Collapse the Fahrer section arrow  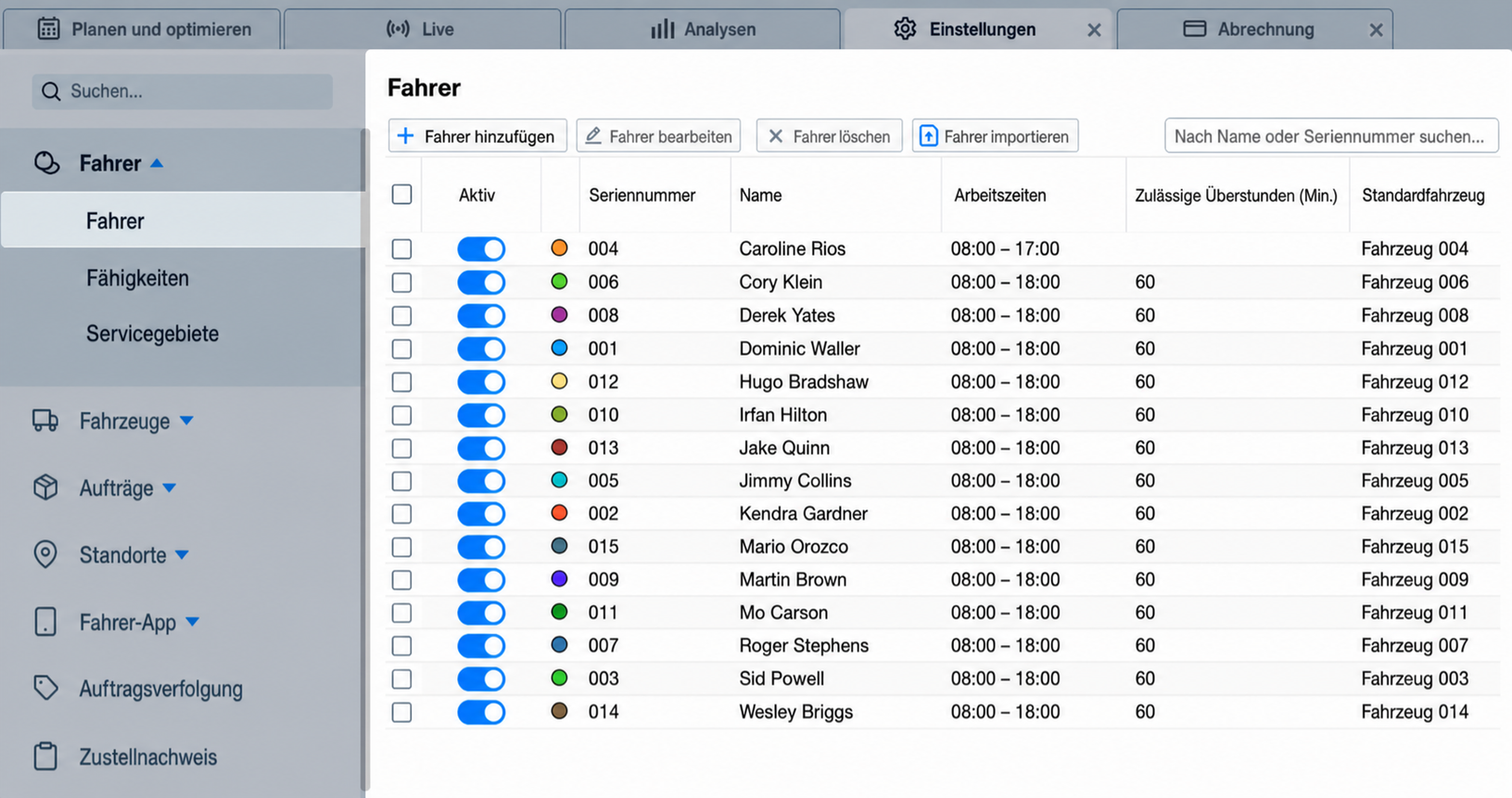point(157,163)
